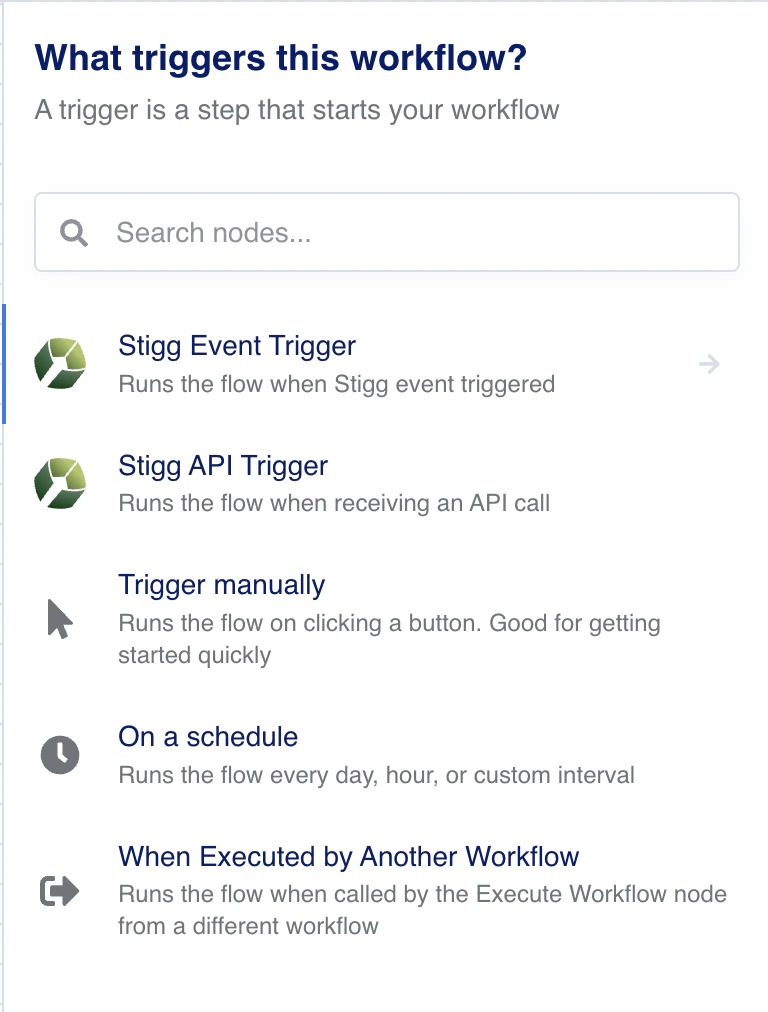Choose When Executed by Another Workflow

point(348,857)
